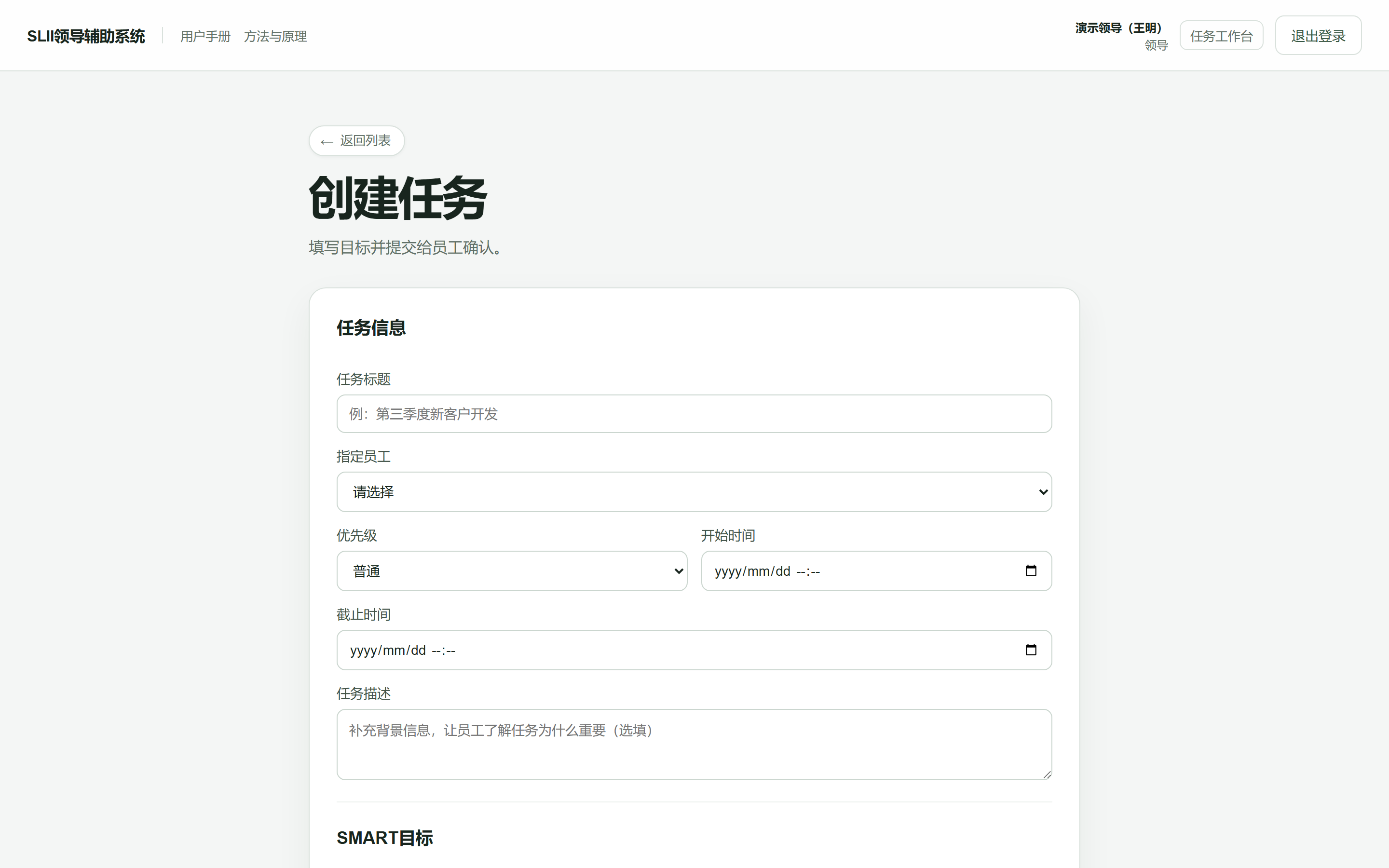The width and height of the screenshot is (1389, 868).
Task: Click the 任务描述 field label
Action: point(363,693)
